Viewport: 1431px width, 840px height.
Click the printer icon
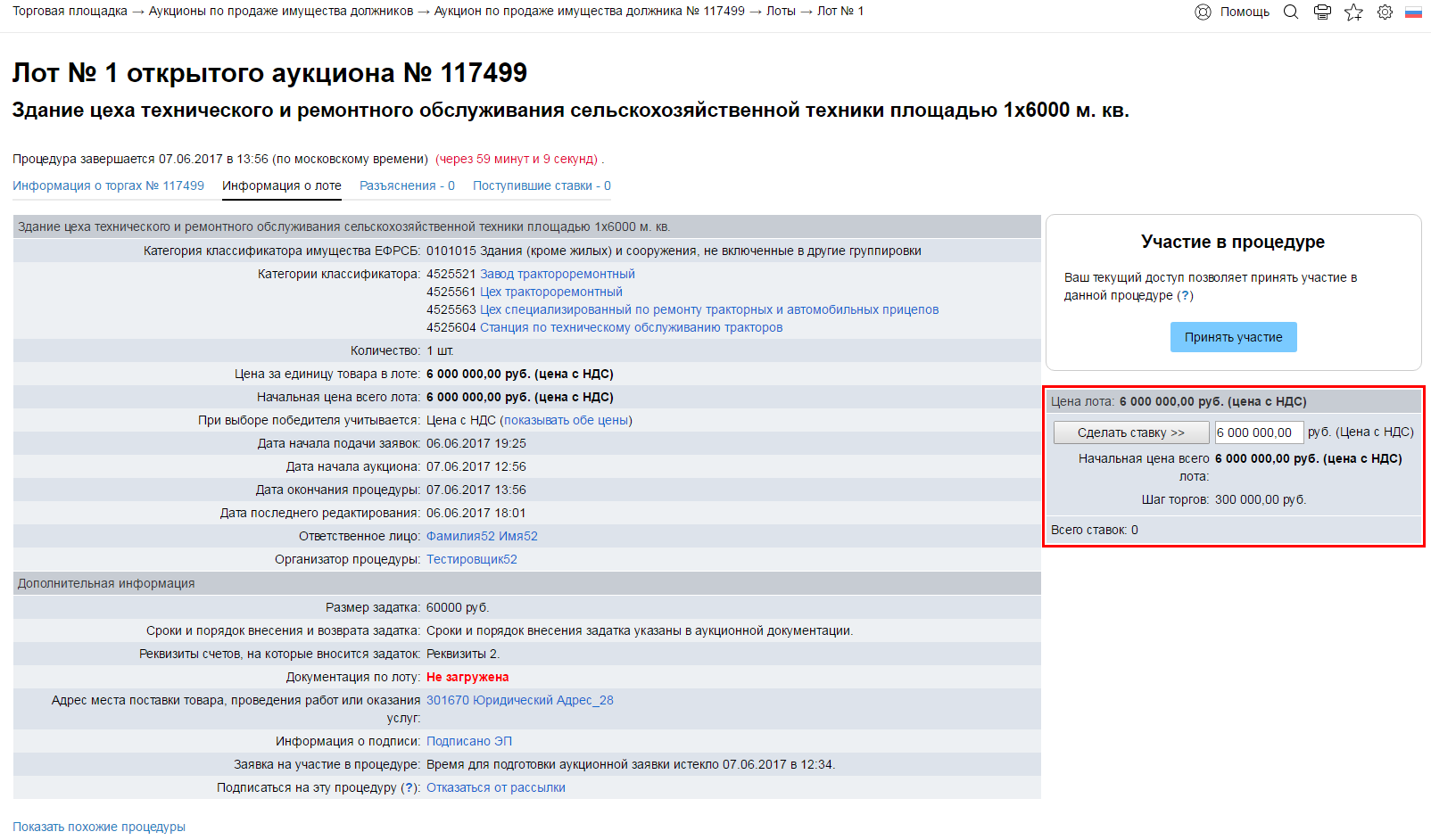coord(1322,12)
